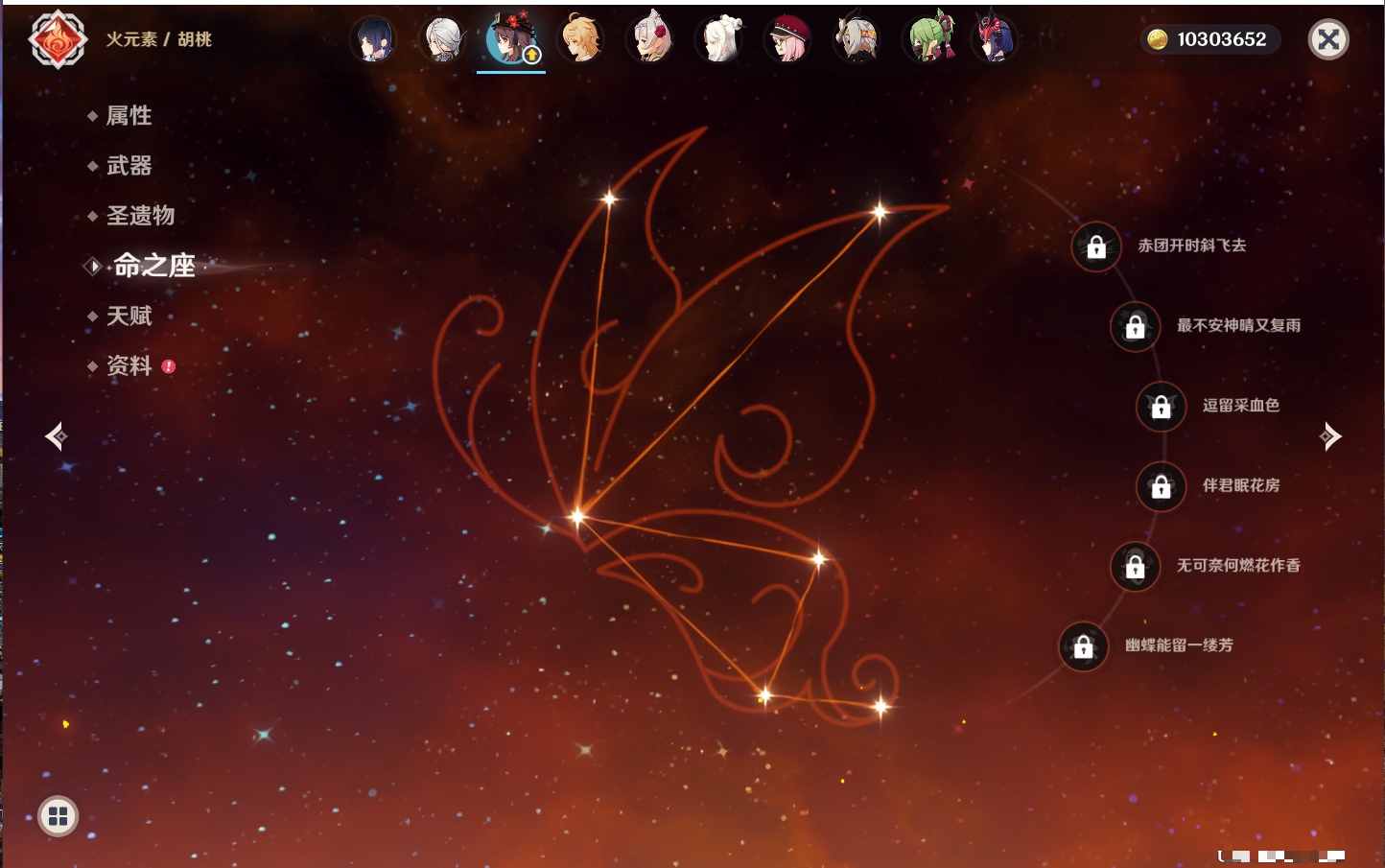Viewport: 1385px width, 868px height.
Task: Open constellation label 无可奈何燃花作香
Action: 1238,565
